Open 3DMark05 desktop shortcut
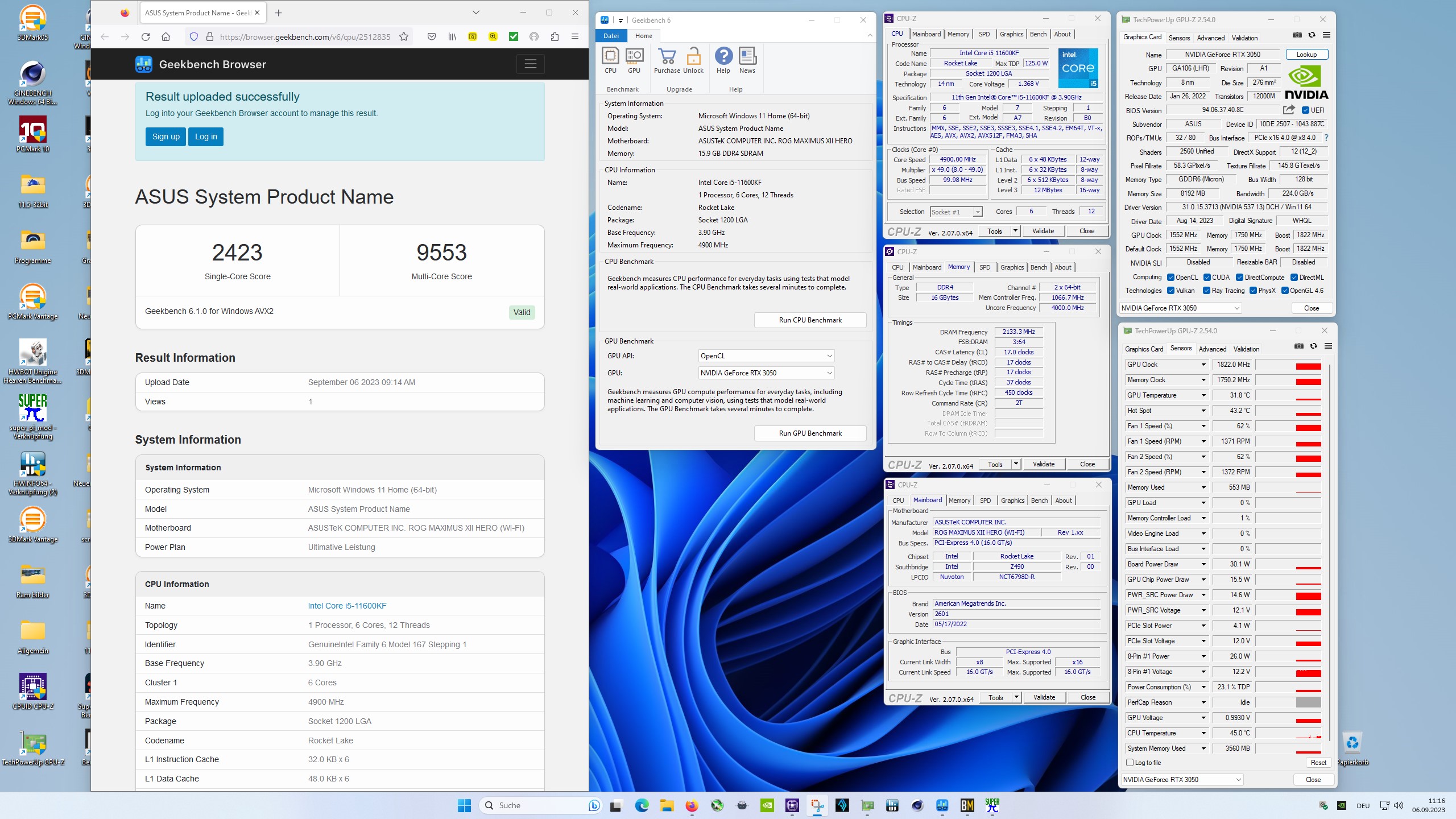This screenshot has width=1456, height=819. coord(33,24)
